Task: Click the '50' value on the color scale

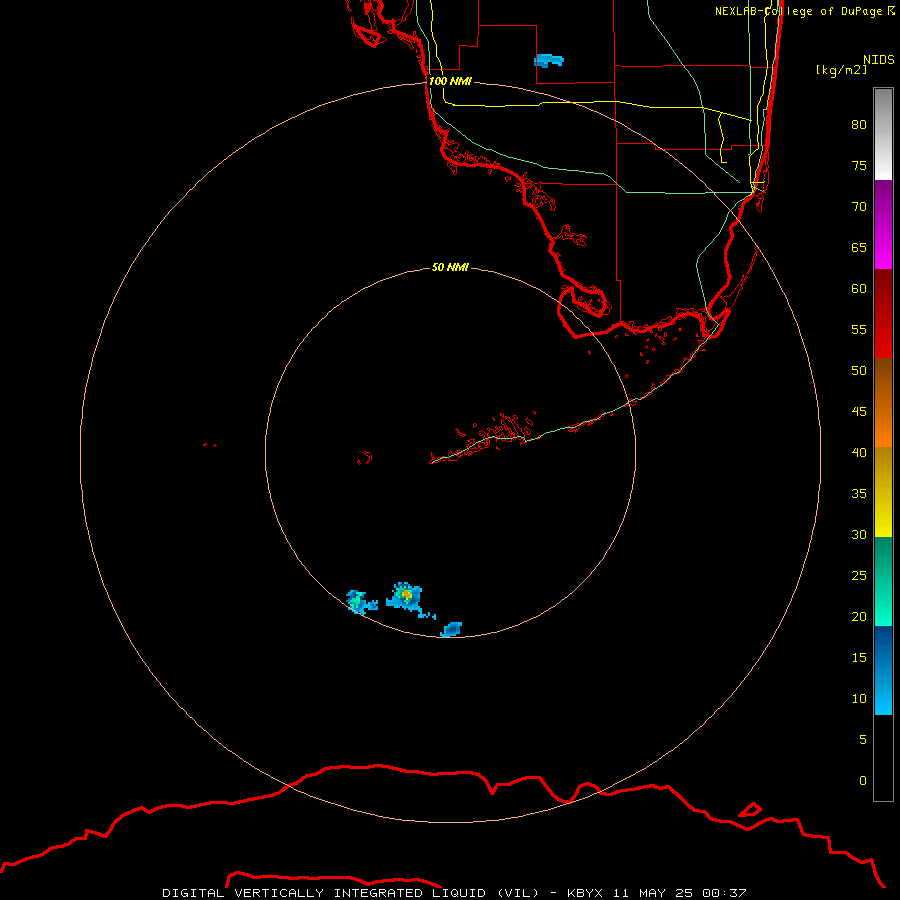Action: coord(859,370)
